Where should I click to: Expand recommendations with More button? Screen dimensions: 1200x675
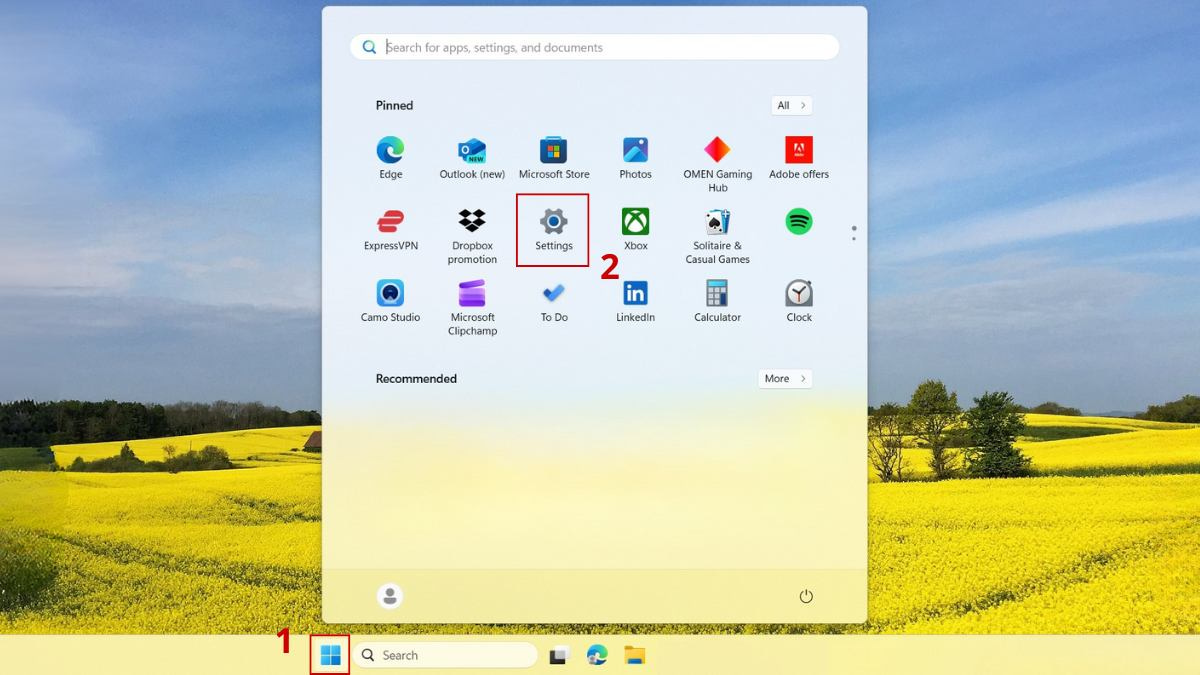tap(784, 378)
